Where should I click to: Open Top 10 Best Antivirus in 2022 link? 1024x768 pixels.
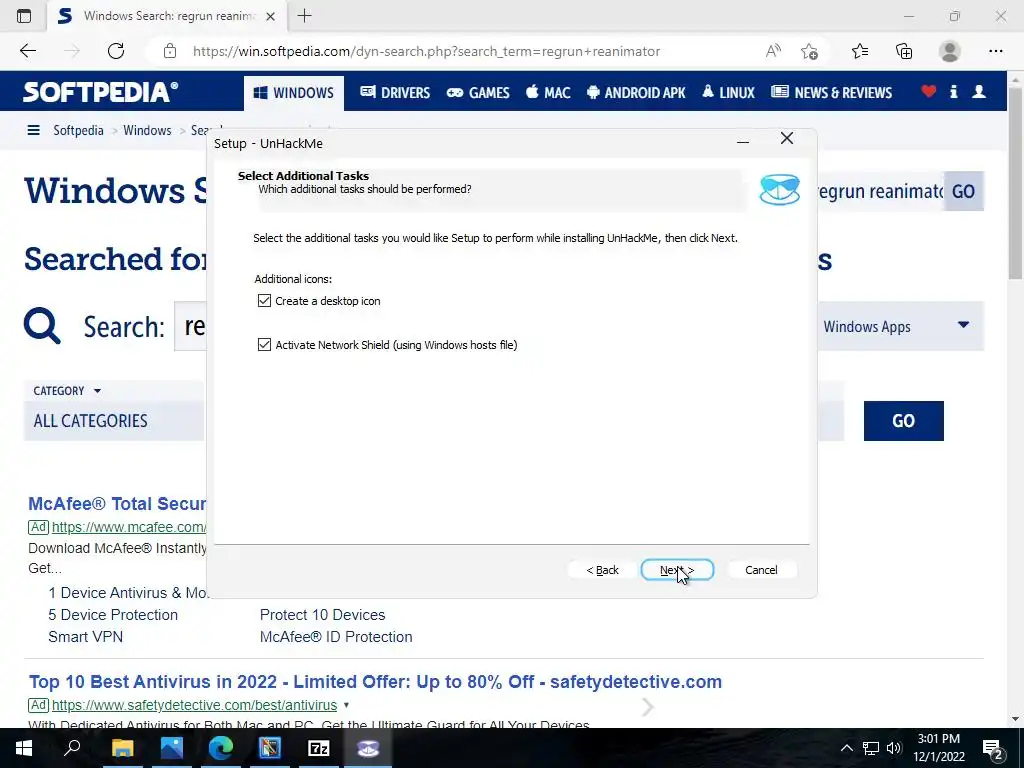click(x=375, y=682)
